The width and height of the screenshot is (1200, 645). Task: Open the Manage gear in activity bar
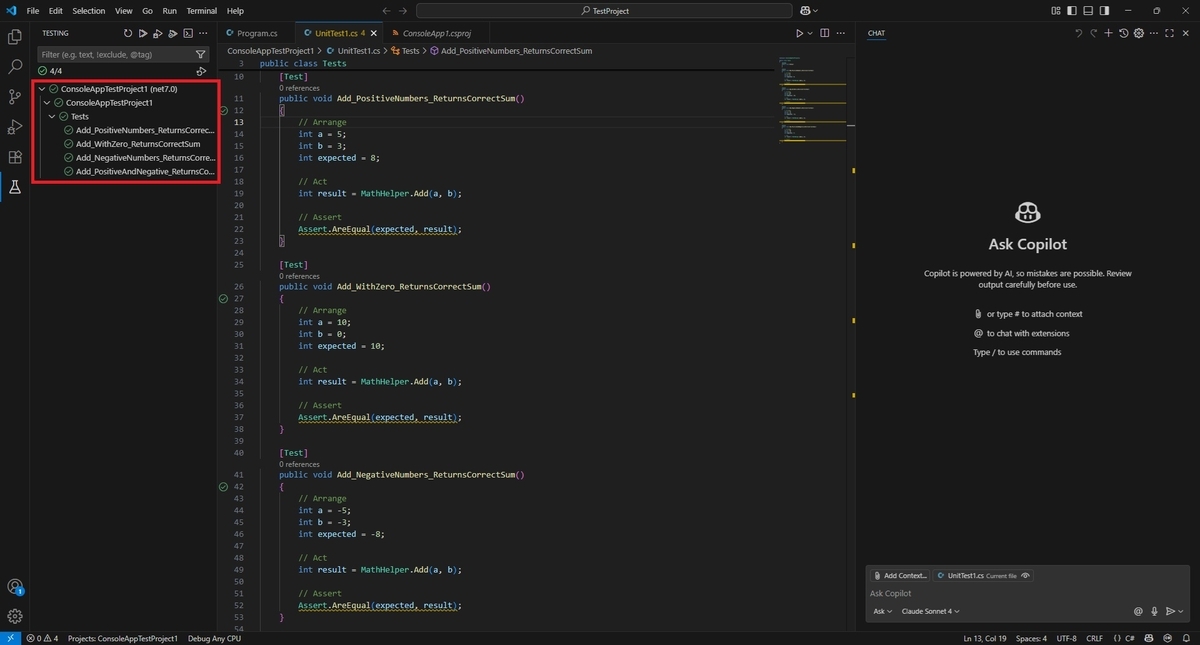[15, 617]
